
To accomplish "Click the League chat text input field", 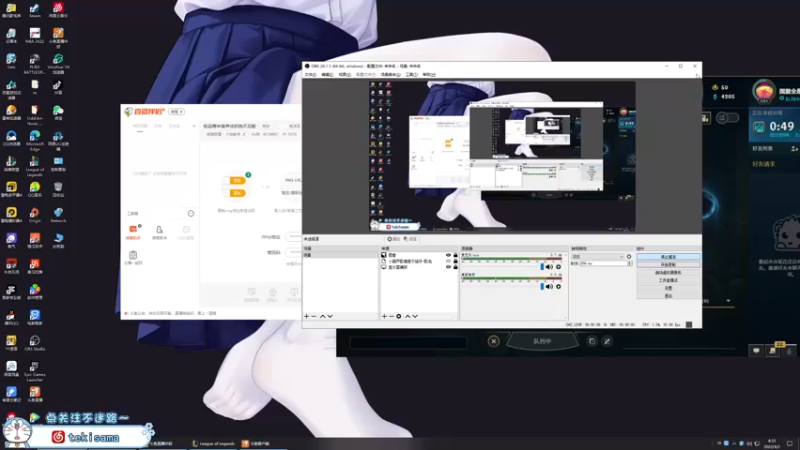I will [408, 342].
